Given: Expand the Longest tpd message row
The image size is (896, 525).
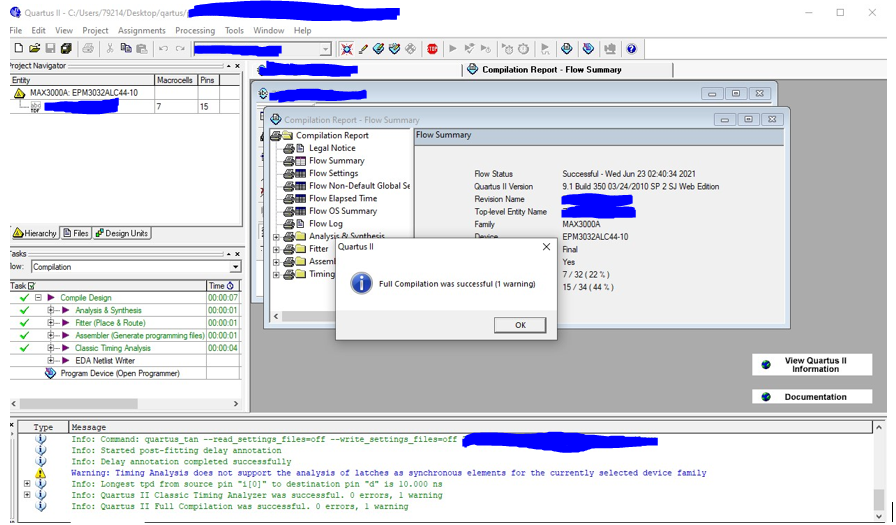Looking at the screenshot, I should click(27, 484).
